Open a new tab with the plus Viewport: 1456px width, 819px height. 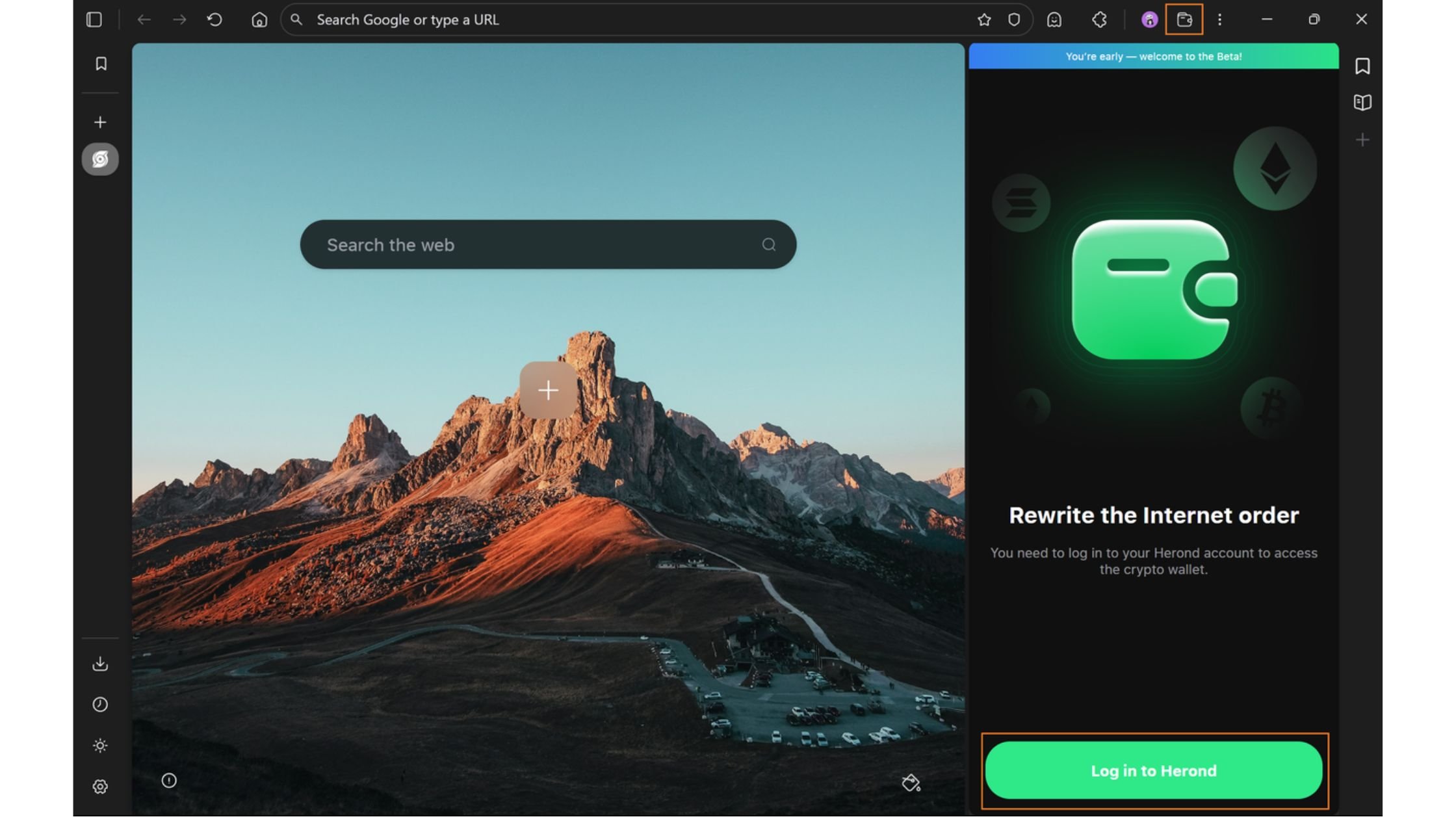click(101, 122)
